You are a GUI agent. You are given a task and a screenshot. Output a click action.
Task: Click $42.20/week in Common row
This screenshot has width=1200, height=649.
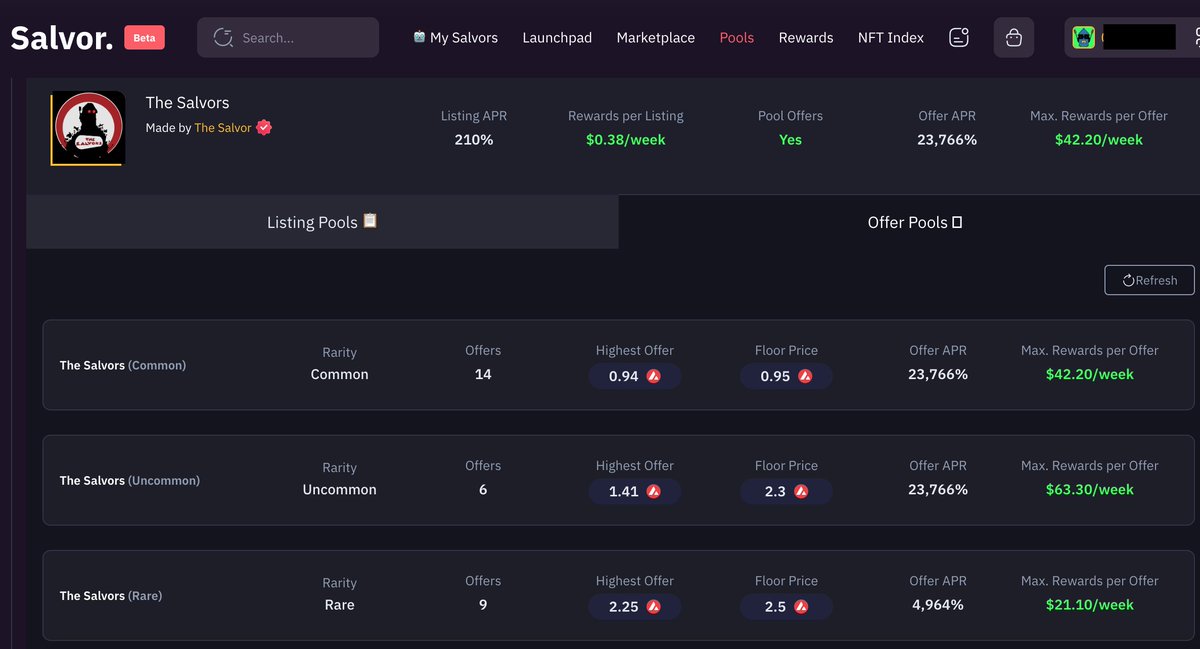pos(1090,374)
